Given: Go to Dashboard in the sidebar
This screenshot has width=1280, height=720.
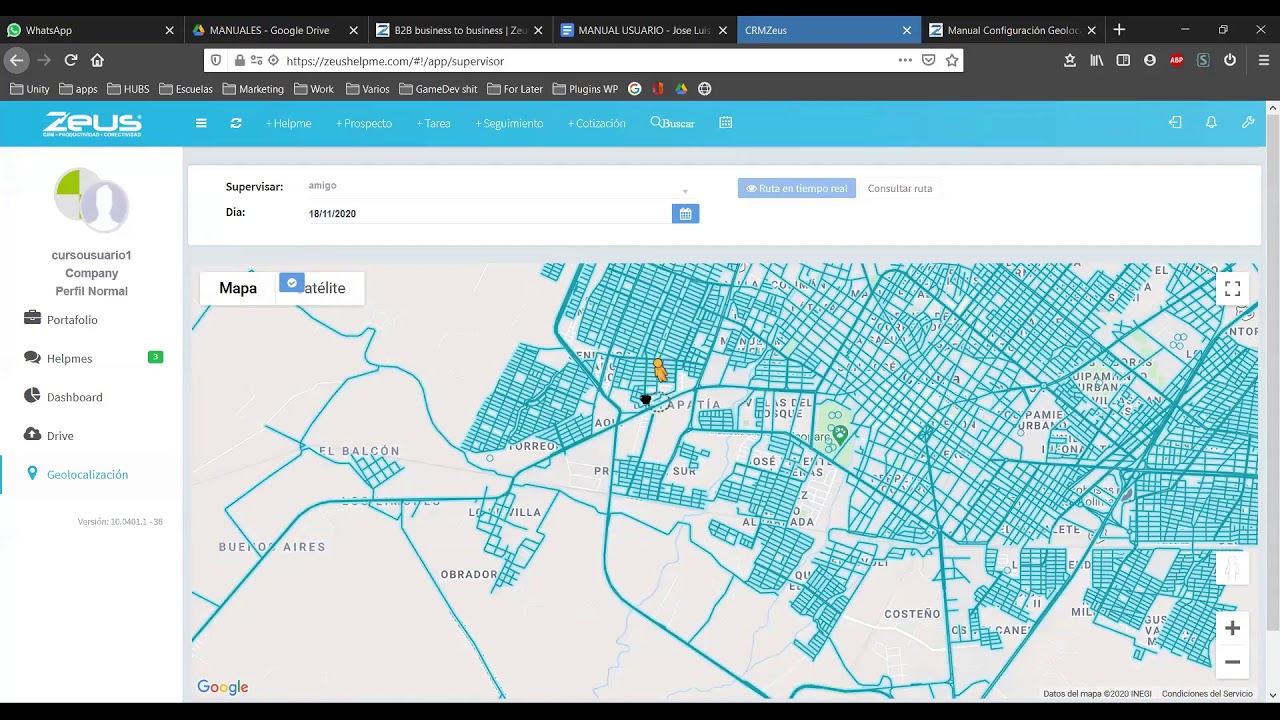Looking at the screenshot, I should 74,397.
